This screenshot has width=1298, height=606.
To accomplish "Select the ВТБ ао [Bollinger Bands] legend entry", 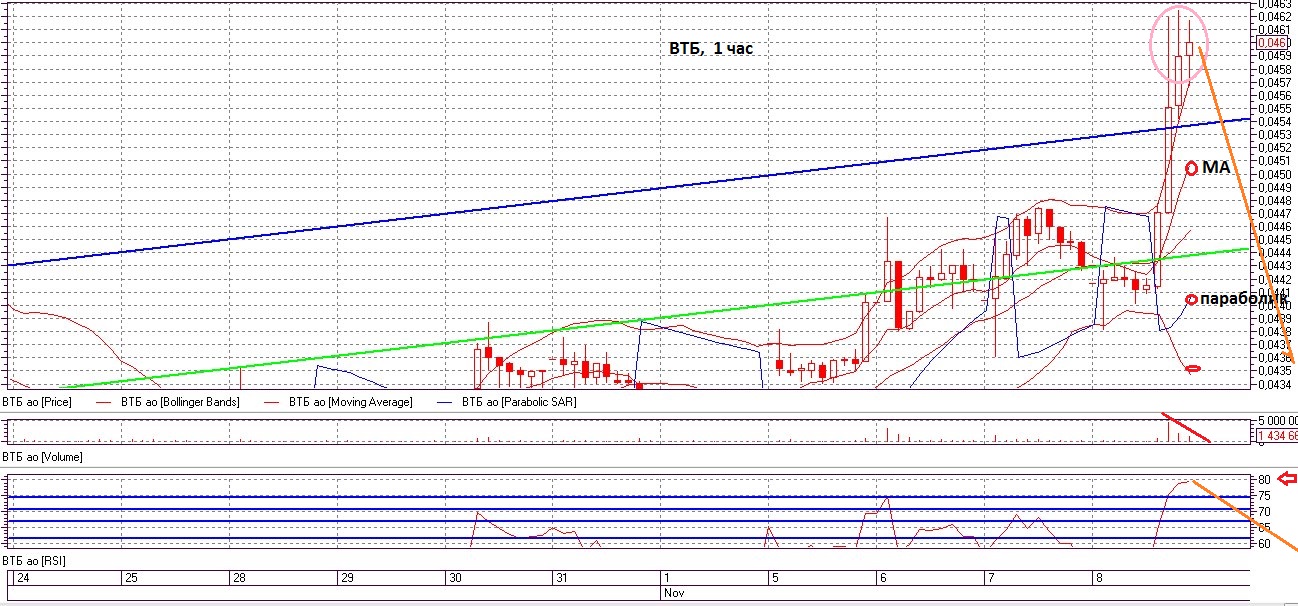I will [x=180, y=402].
